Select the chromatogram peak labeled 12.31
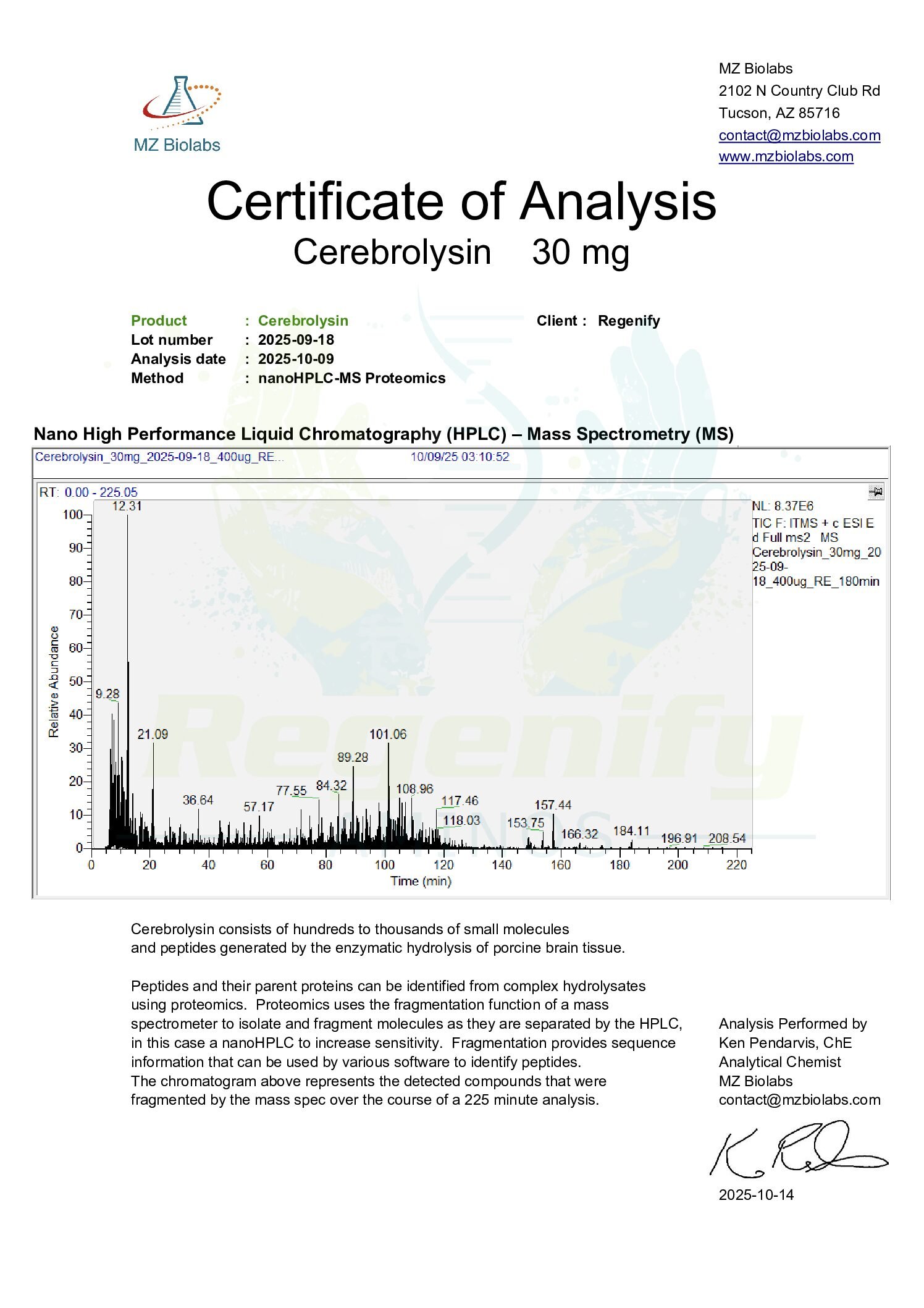Image resolution: width=924 pixels, height=1308 pixels. 127,506
